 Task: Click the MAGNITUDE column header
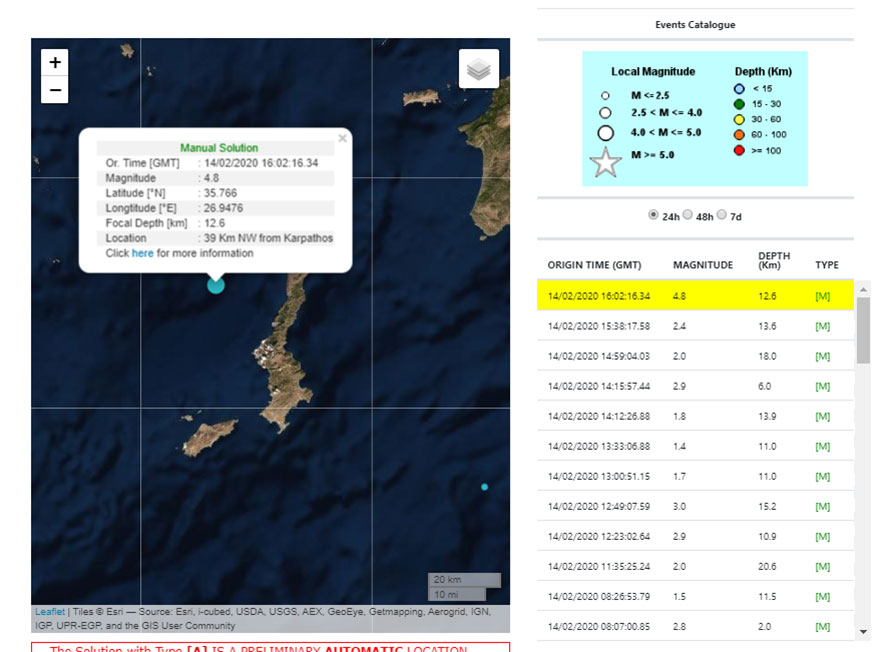click(x=703, y=265)
